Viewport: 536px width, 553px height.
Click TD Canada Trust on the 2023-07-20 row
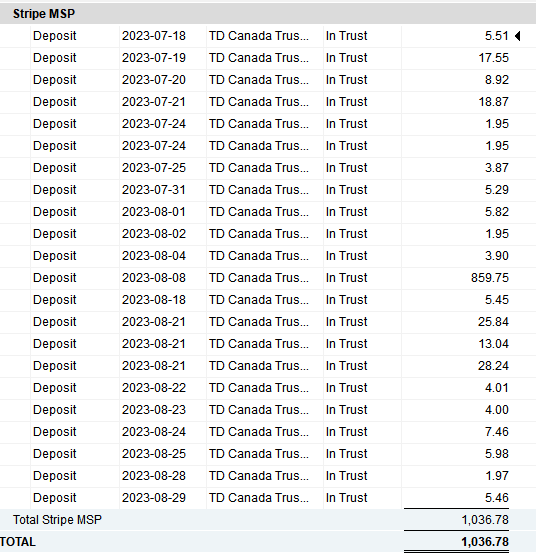258,80
